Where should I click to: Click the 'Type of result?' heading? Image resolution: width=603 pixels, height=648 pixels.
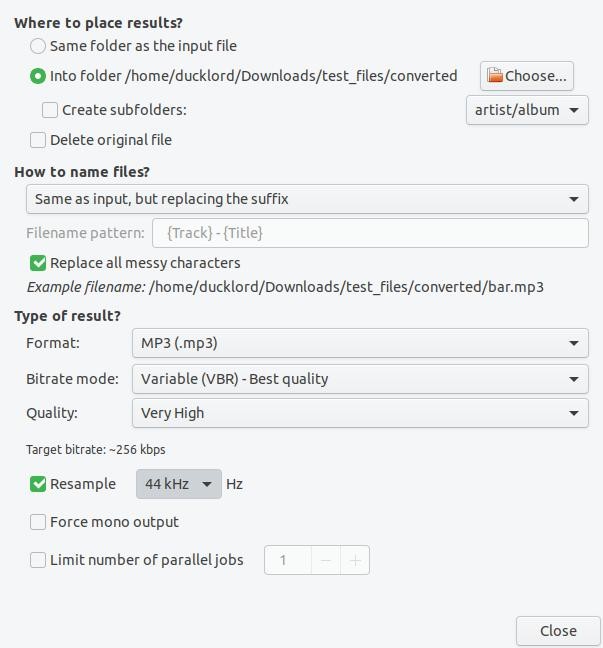coord(67,316)
